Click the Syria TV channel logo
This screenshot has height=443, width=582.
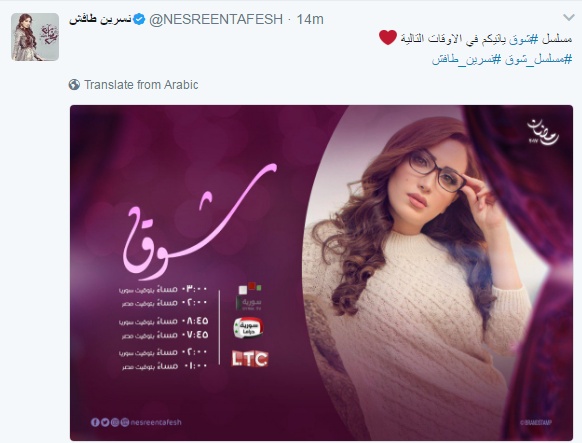click(249, 296)
